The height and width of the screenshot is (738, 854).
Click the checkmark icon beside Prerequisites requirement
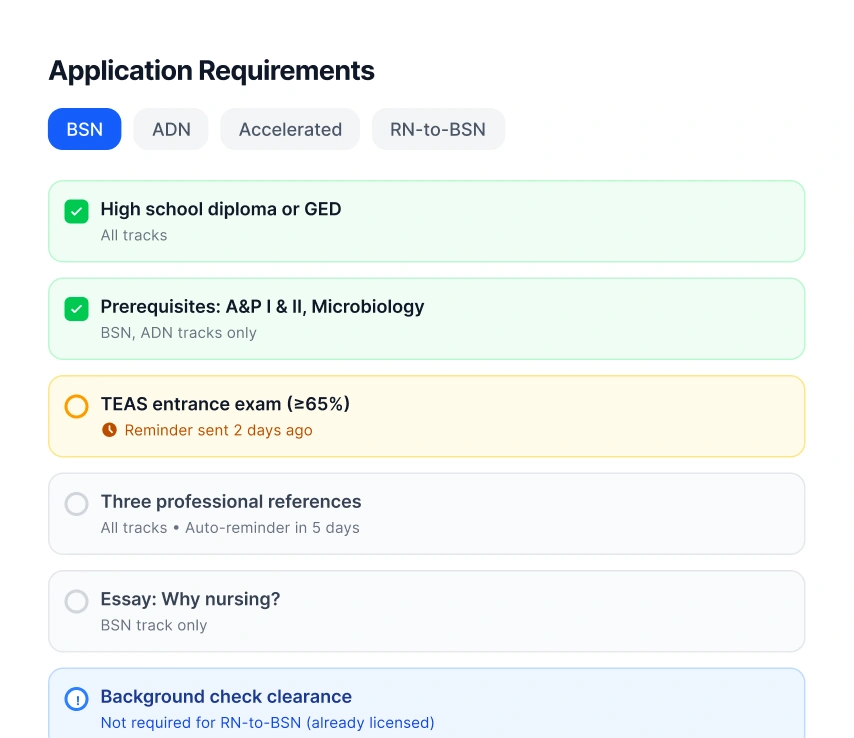76,309
